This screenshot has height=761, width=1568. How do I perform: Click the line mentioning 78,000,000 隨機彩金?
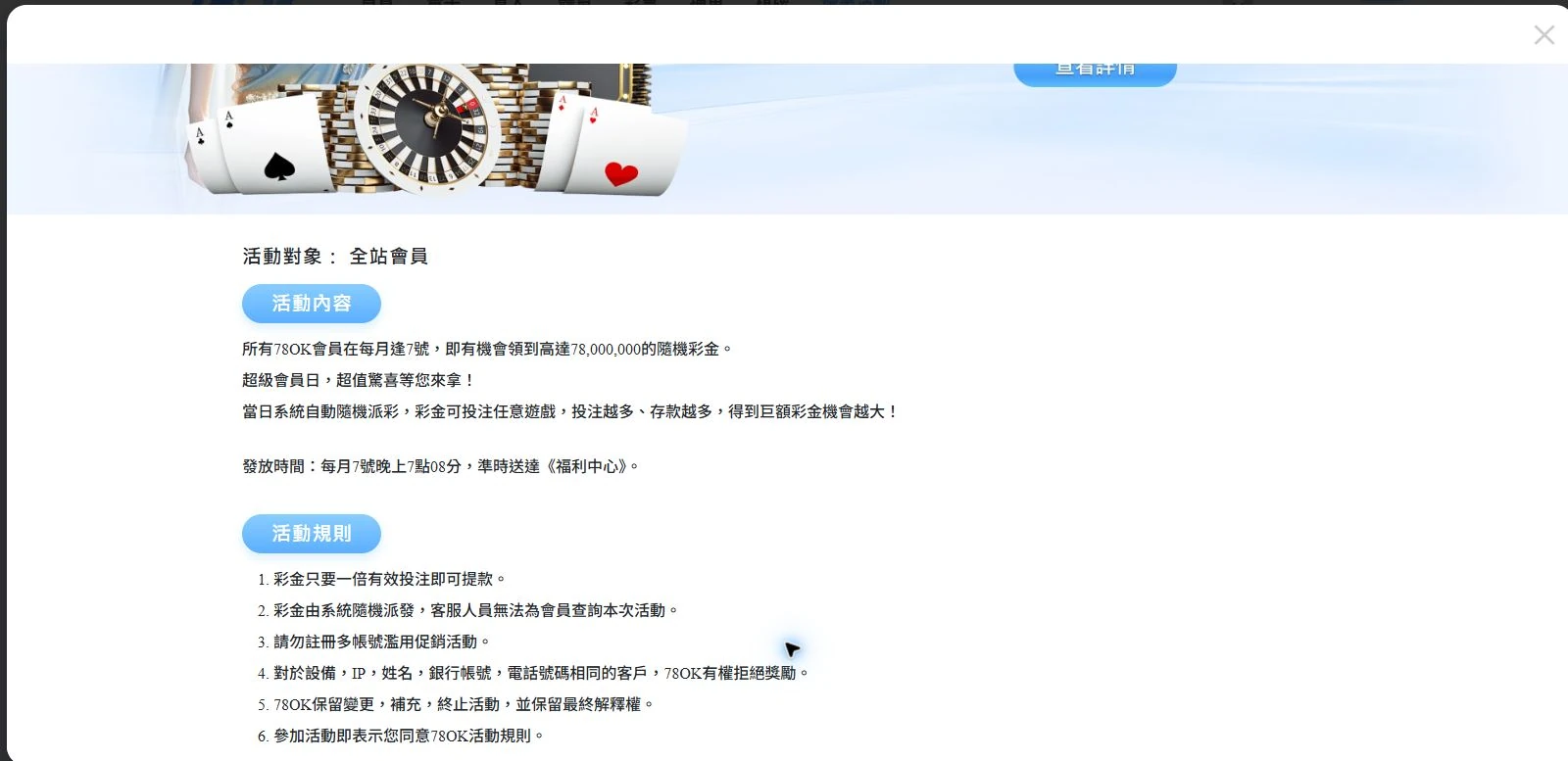(487, 349)
